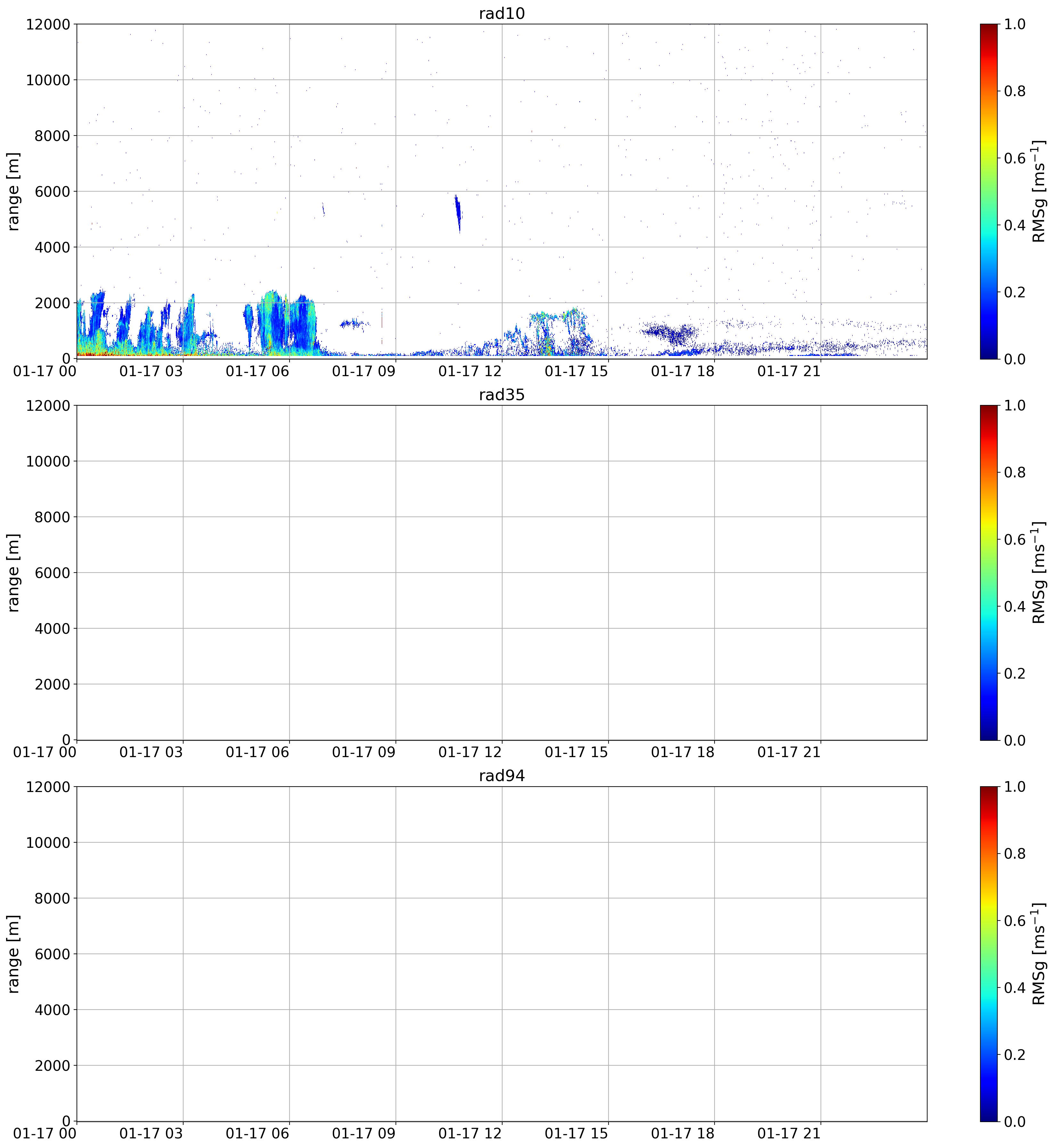
Task: Click the rad94 plot title
Action: tap(501, 776)
